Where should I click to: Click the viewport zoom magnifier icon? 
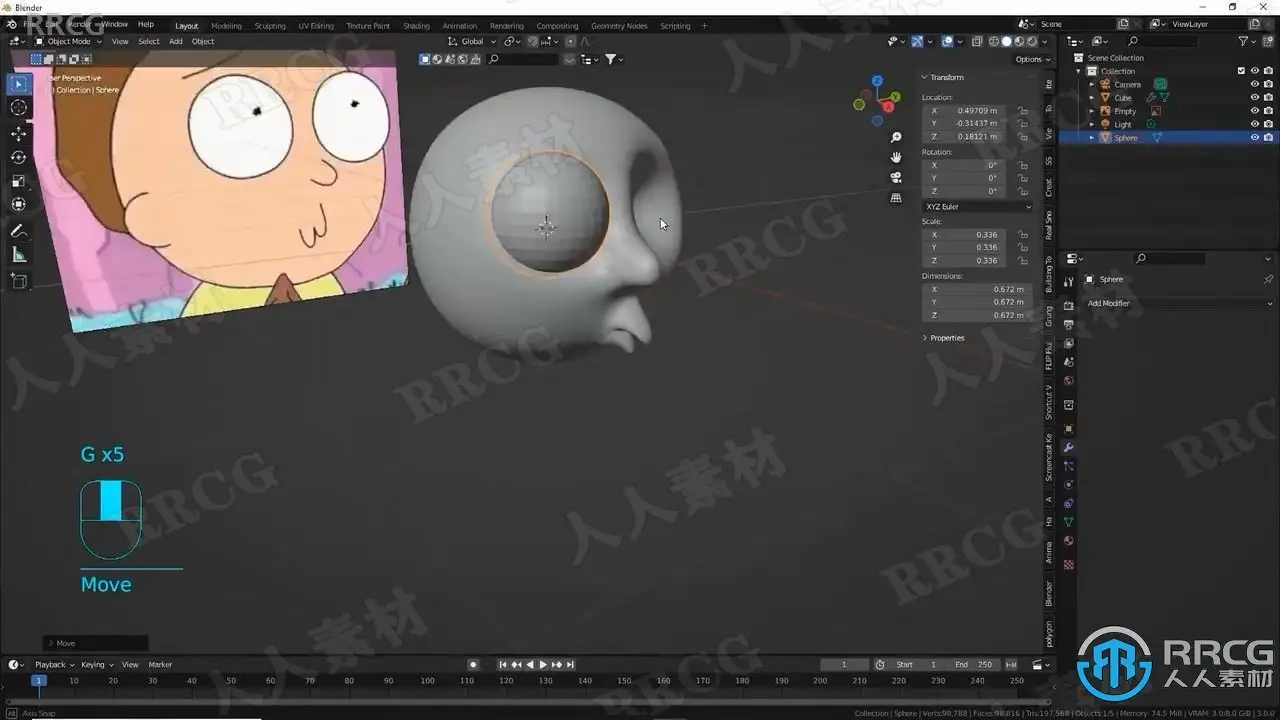(x=896, y=137)
